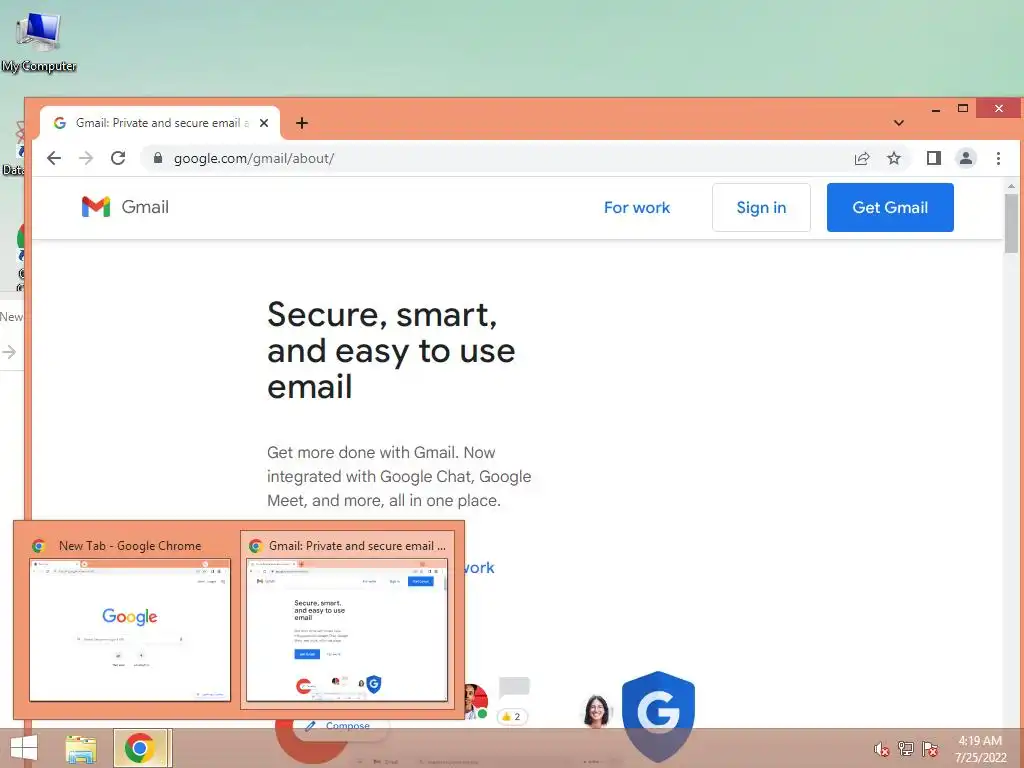Select the My Computer desktop icon
Viewport: 1024px width, 768px height.
(39, 42)
